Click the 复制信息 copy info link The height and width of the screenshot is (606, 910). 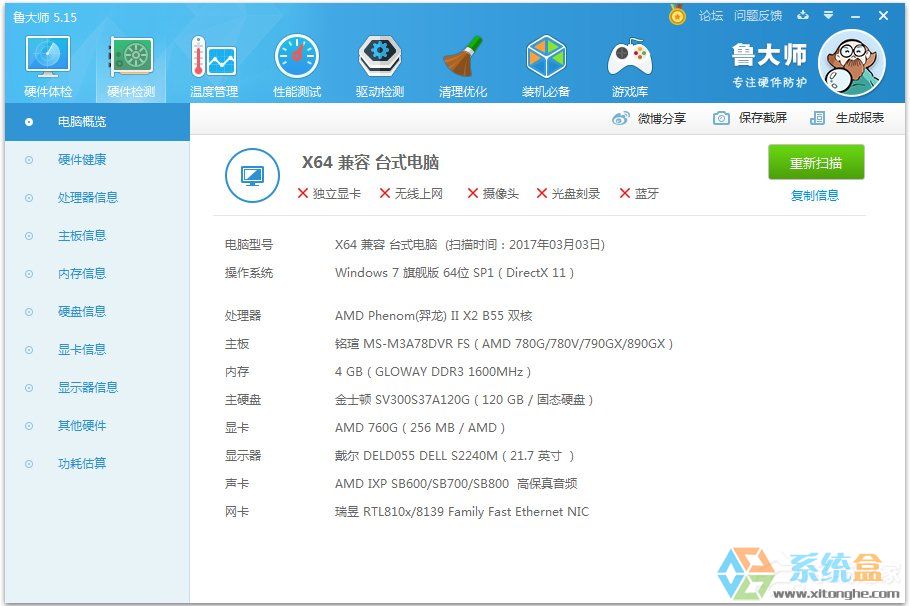pos(815,196)
